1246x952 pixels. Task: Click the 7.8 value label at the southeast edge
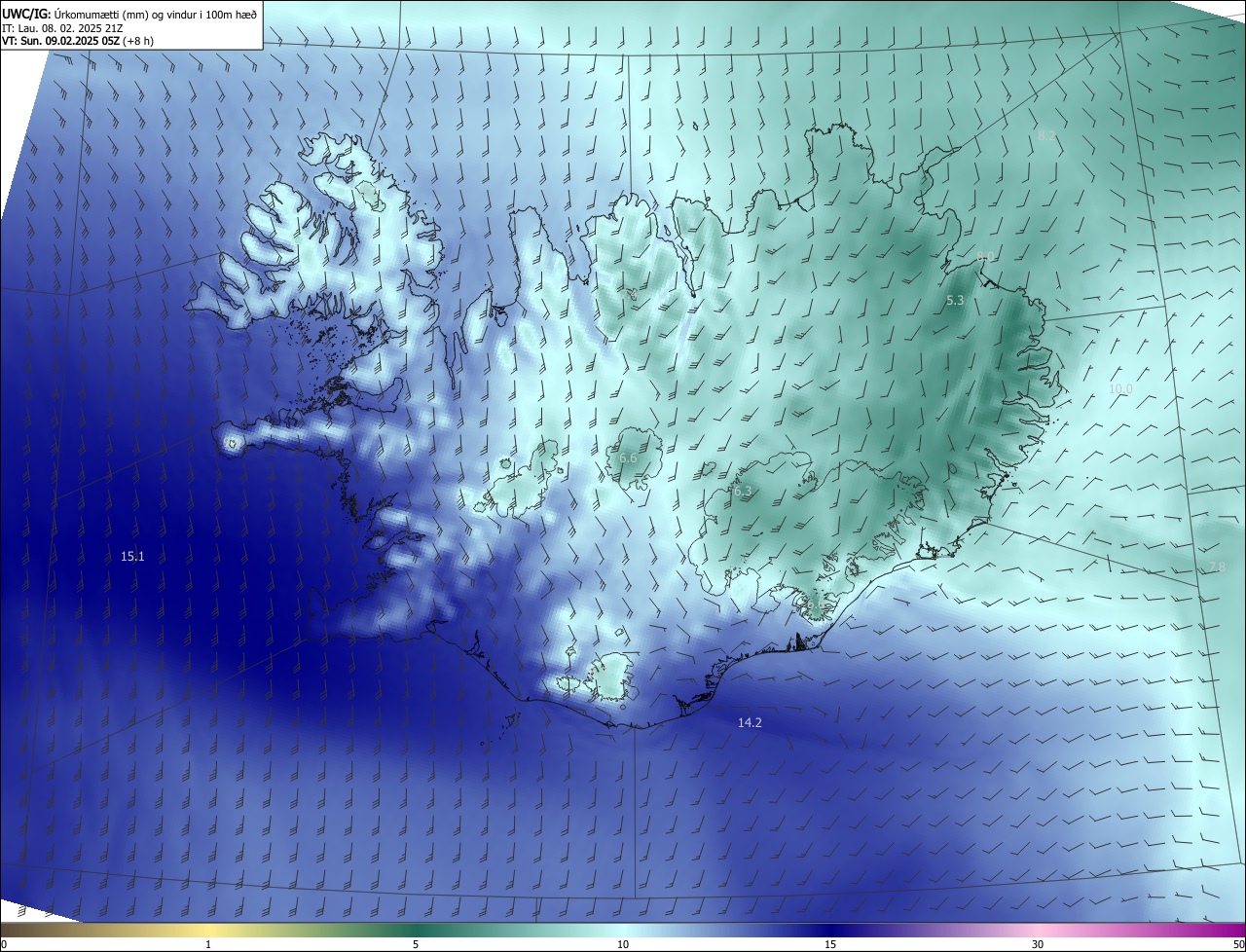click(x=1217, y=567)
